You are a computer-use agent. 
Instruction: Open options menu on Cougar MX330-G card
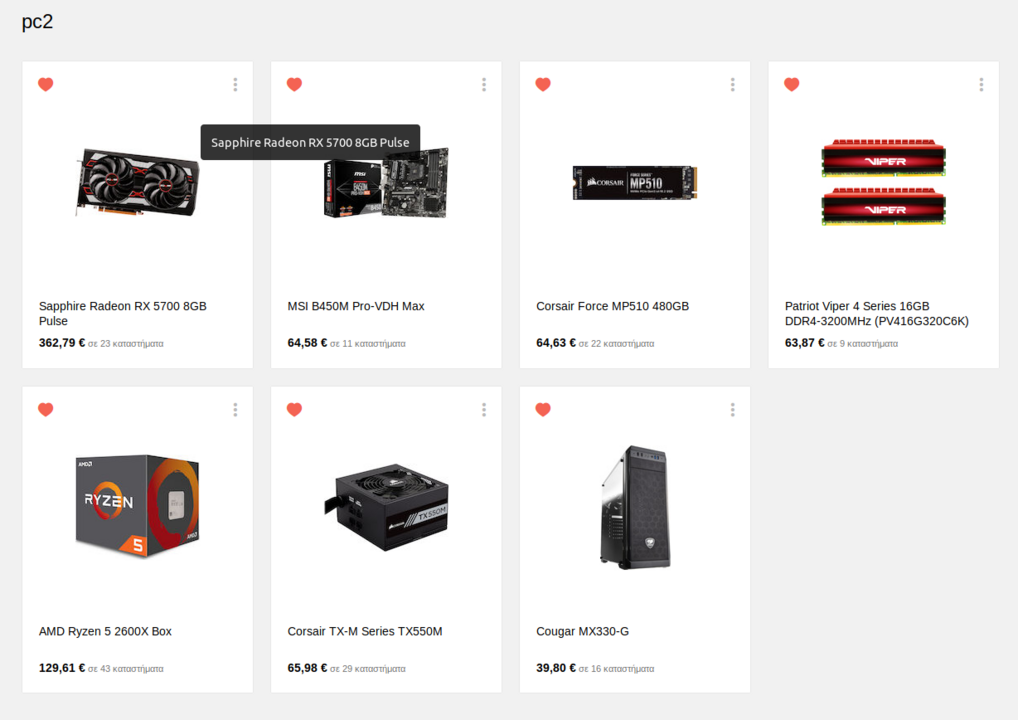coord(732,410)
